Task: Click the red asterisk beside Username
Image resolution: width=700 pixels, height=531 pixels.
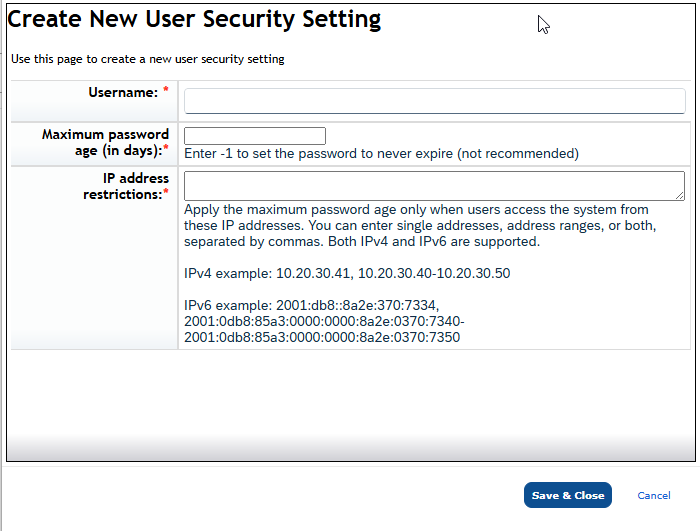Action: [166, 92]
